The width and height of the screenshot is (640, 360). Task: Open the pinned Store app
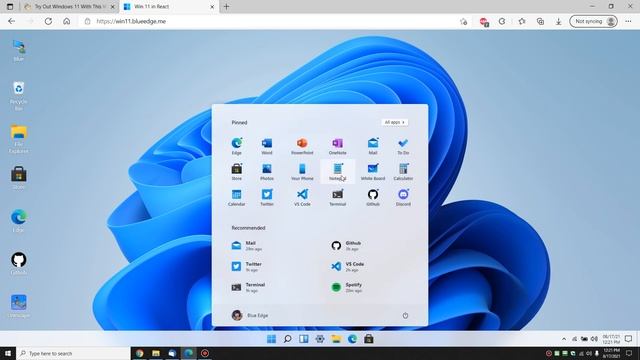pos(237,172)
